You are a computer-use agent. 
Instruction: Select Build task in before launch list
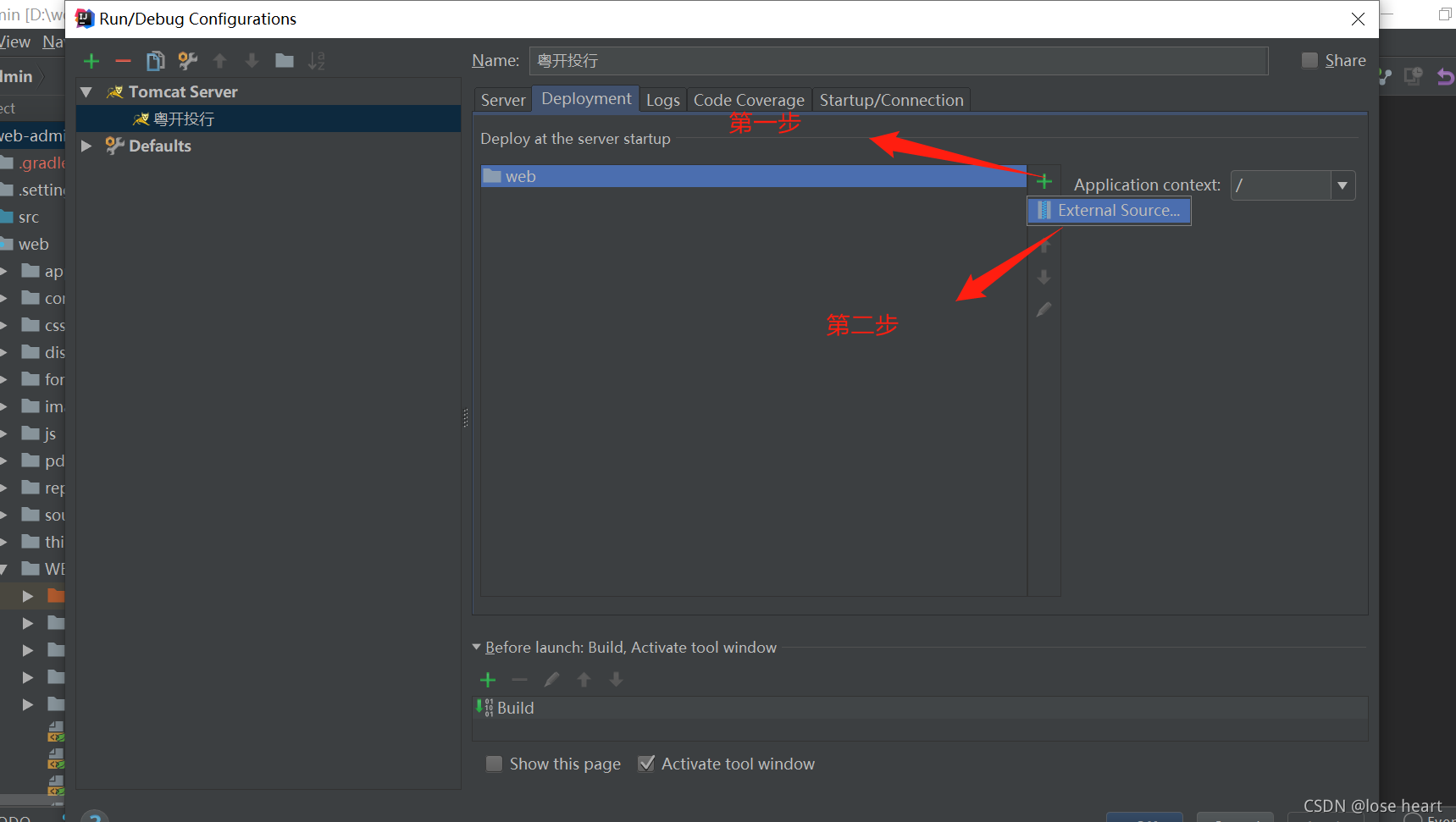coord(920,708)
